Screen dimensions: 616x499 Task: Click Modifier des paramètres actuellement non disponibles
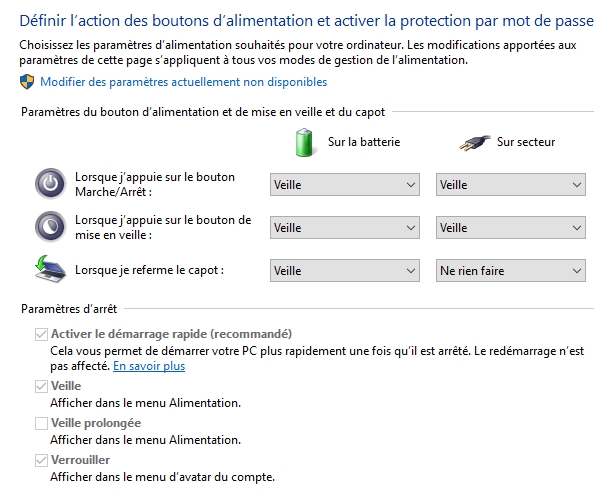tap(183, 82)
